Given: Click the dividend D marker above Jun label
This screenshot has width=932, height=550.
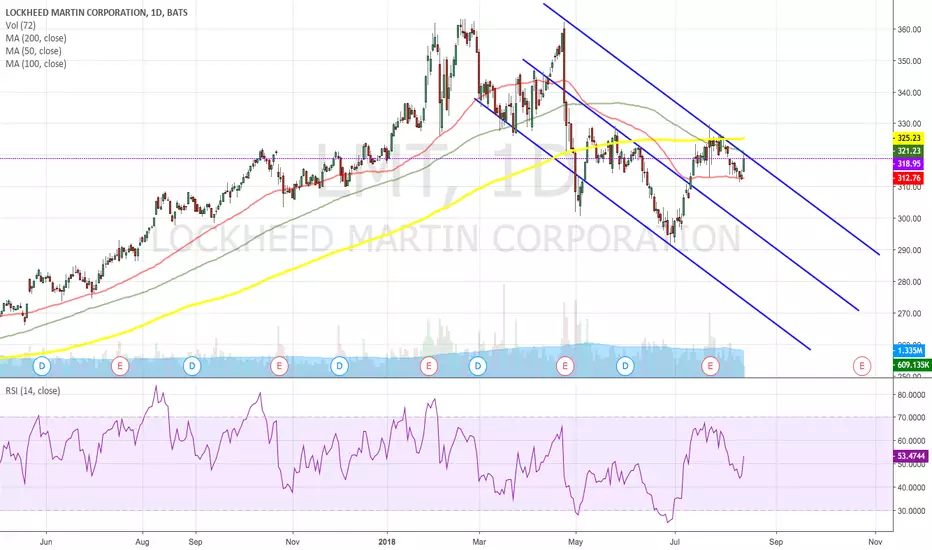Looking at the screenshot, I should point(42,366).
